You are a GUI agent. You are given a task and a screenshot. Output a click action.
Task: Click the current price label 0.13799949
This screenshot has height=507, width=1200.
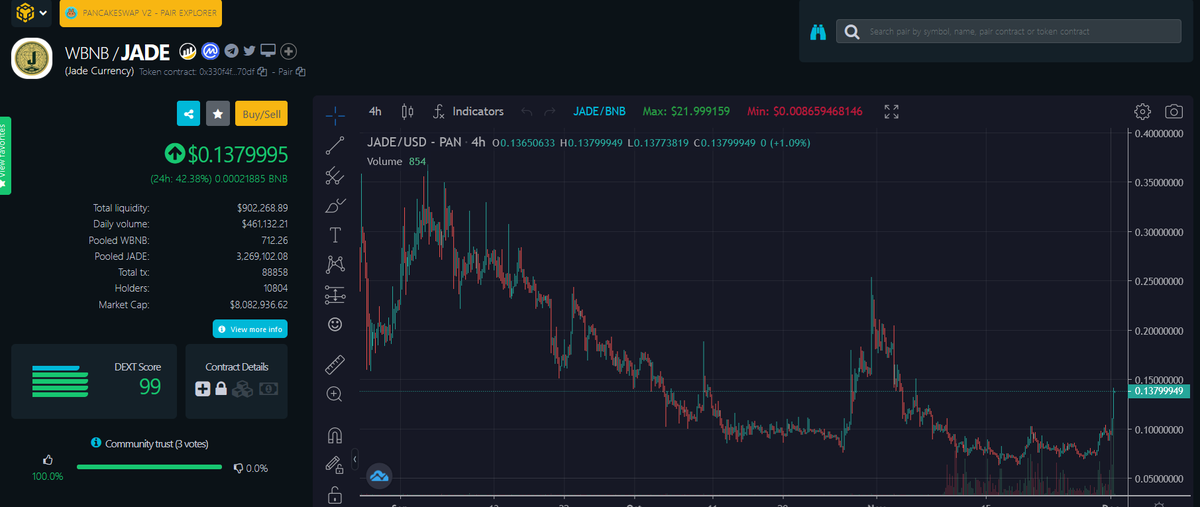[x=1160, y=391]
